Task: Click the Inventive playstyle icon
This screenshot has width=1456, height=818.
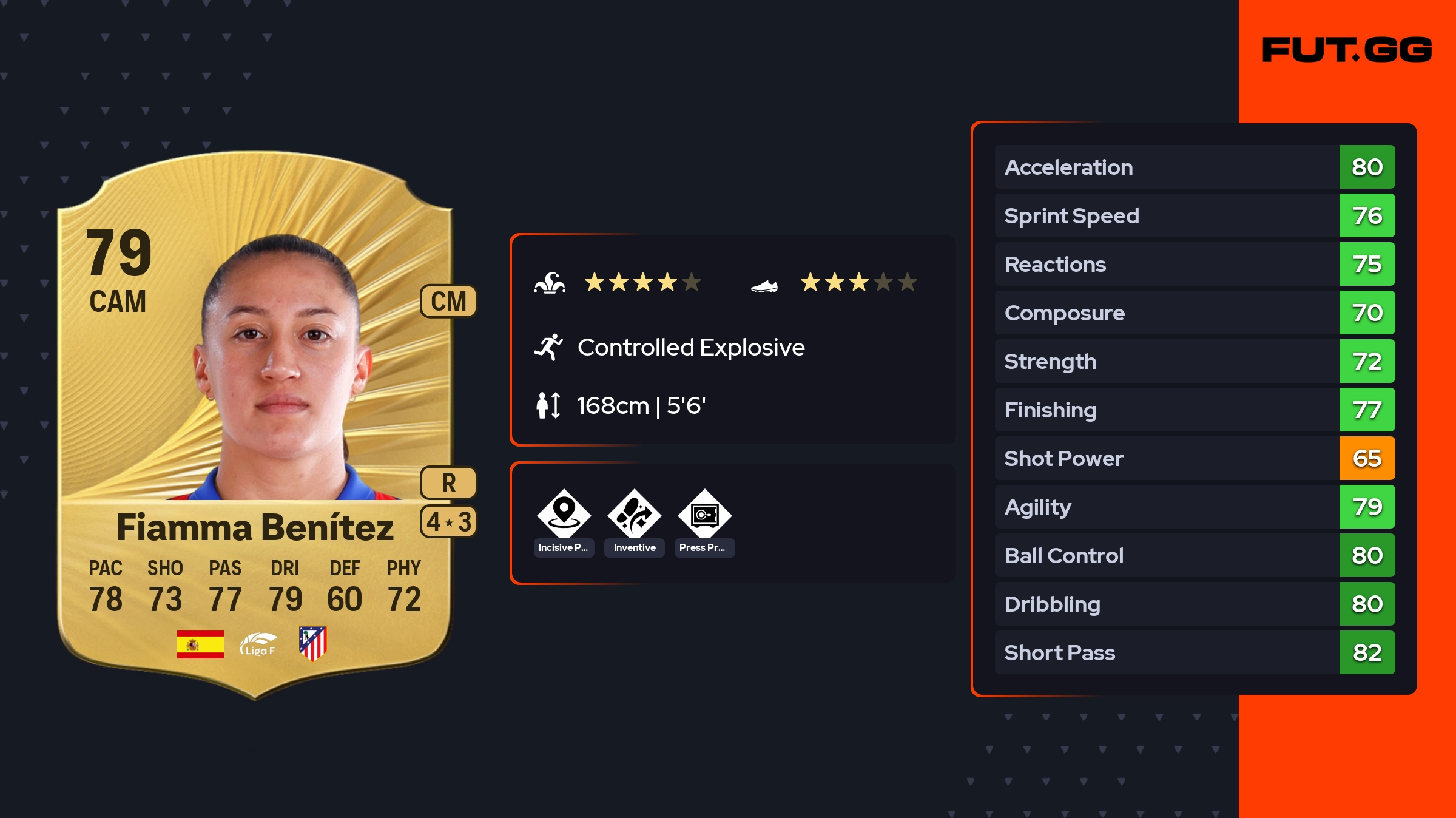Action: click(x=634, y=514)
